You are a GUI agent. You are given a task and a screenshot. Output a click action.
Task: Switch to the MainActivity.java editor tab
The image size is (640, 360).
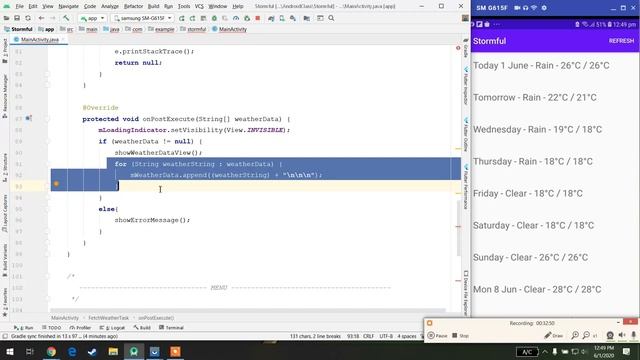click(39, 40)
